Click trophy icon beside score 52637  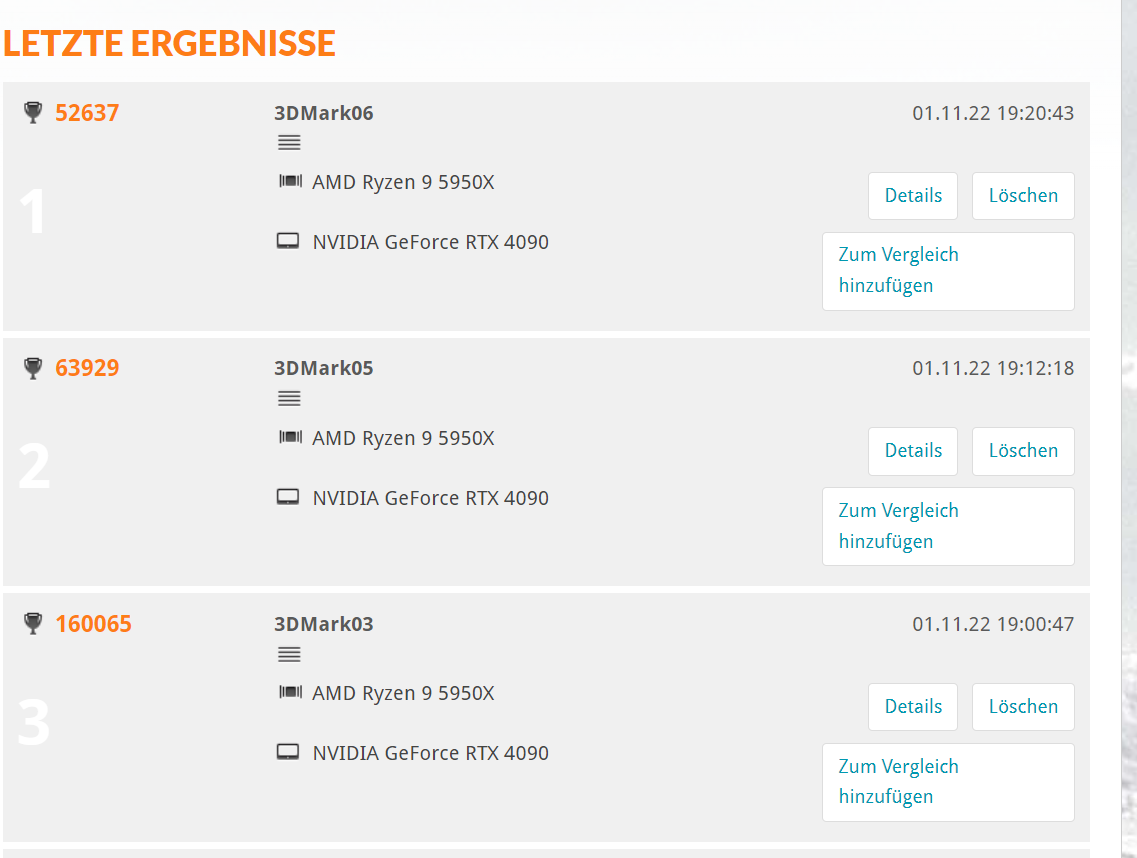33,112
